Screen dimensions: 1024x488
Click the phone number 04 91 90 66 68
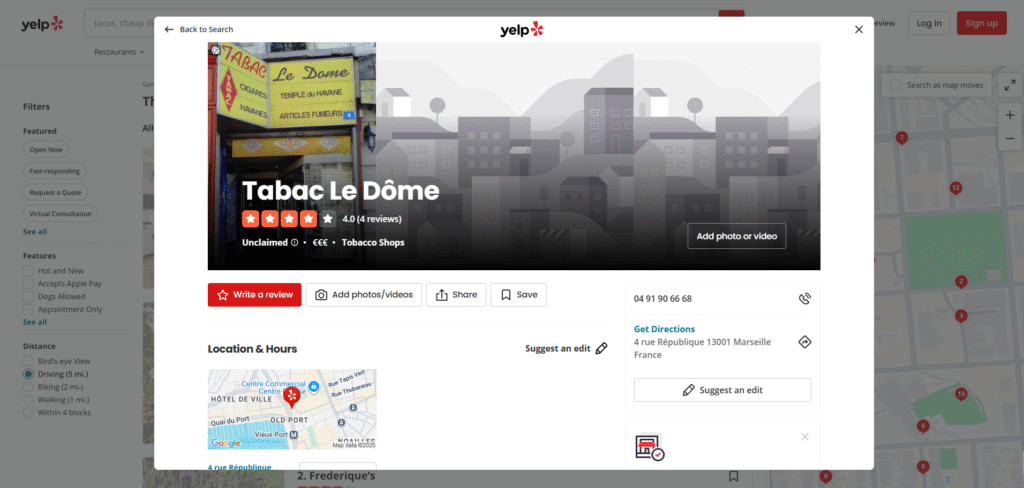click(662, 299)
